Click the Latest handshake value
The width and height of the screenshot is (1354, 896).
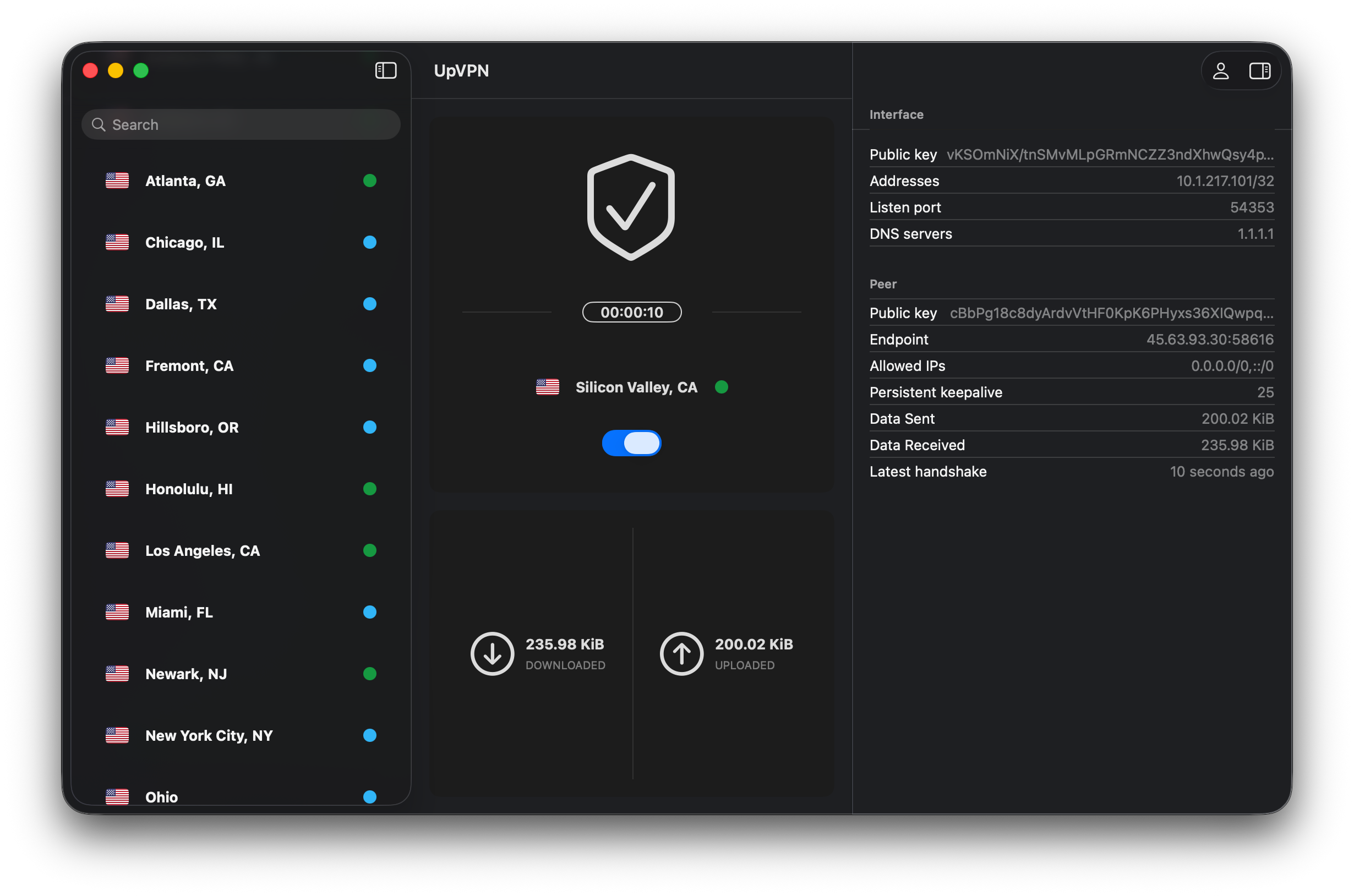click(1221, 472)
